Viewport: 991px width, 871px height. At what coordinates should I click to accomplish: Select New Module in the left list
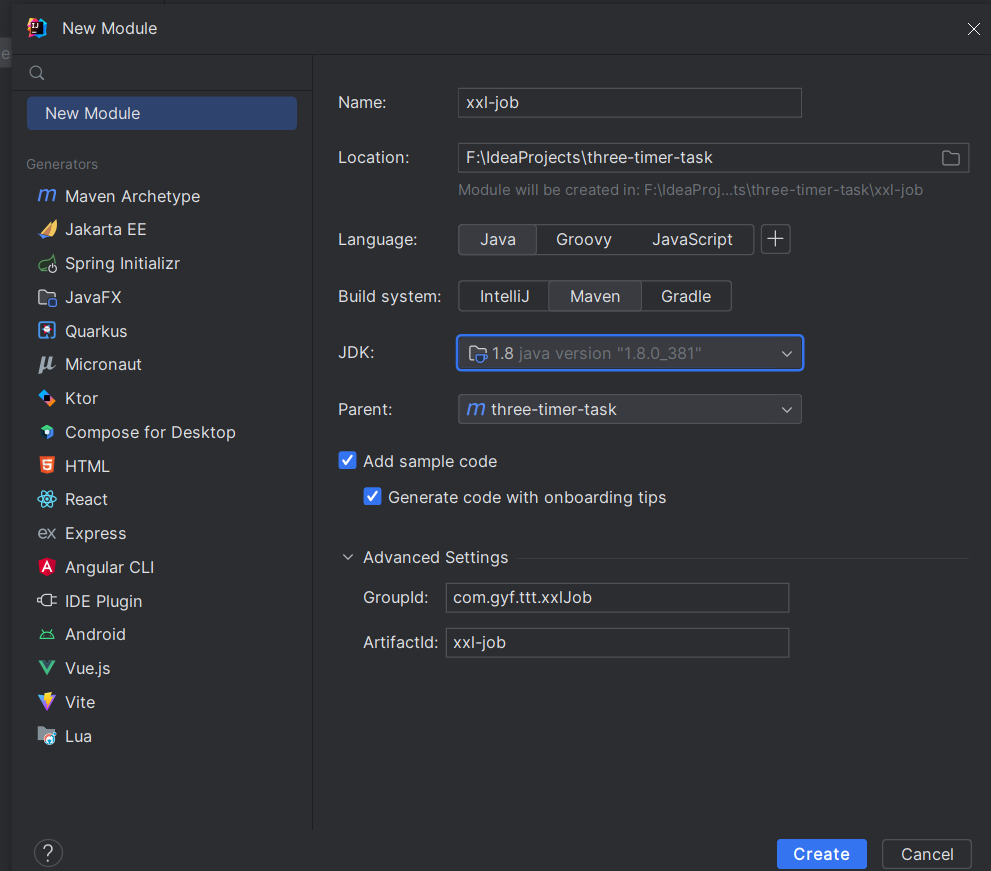click(x=162, y=113)
